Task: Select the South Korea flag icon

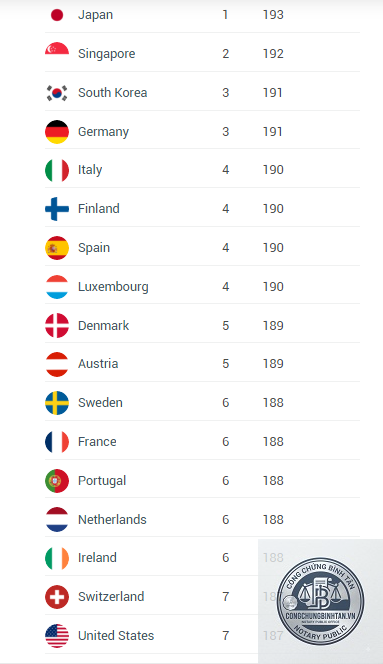Action: click(57, 93)
